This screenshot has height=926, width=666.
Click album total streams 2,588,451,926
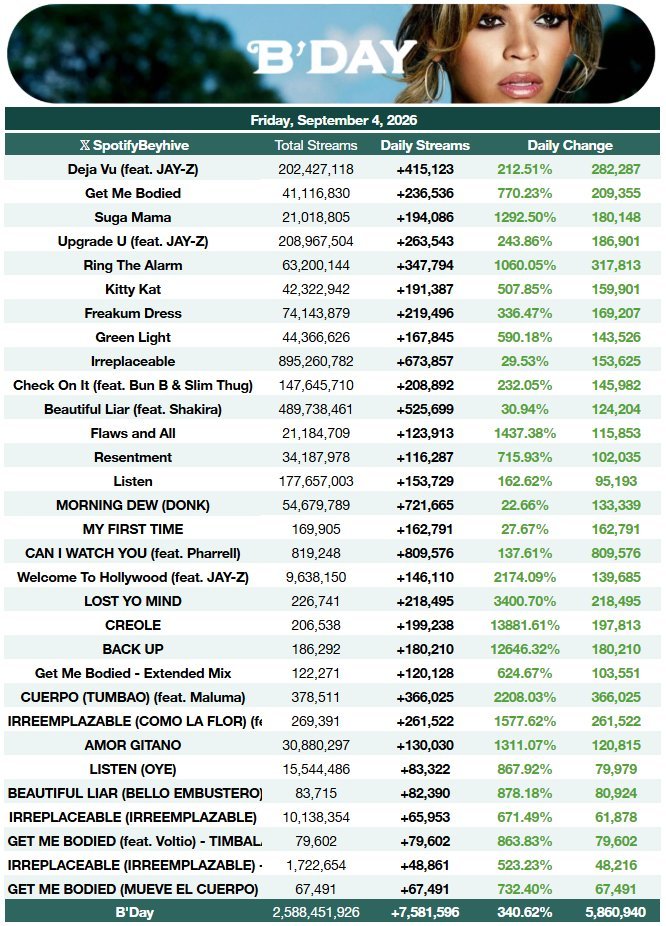tap(316, 912)
